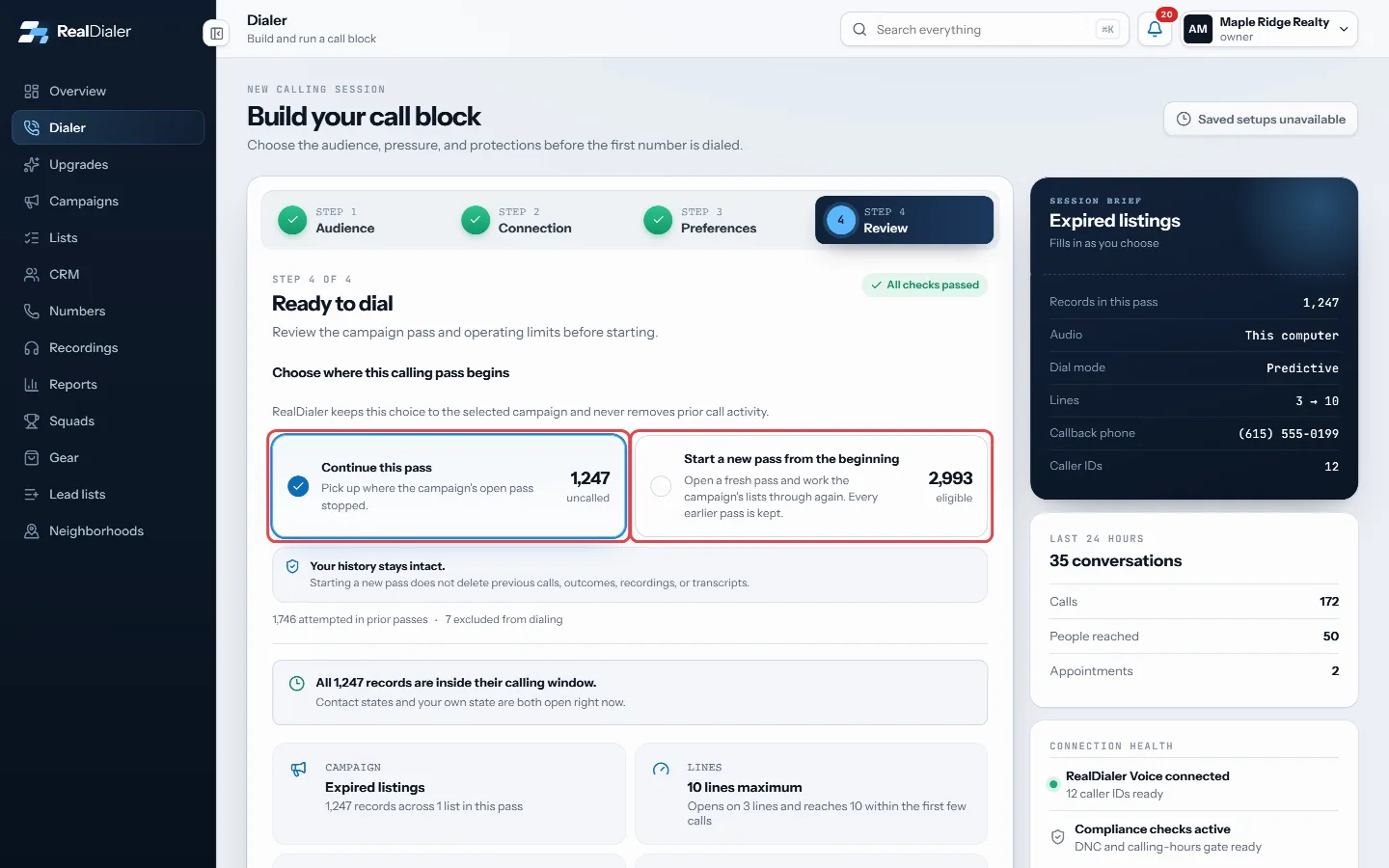Open Upgrades via the sparkle icon
Screen dimensions: 1389x868
point(32,165)
